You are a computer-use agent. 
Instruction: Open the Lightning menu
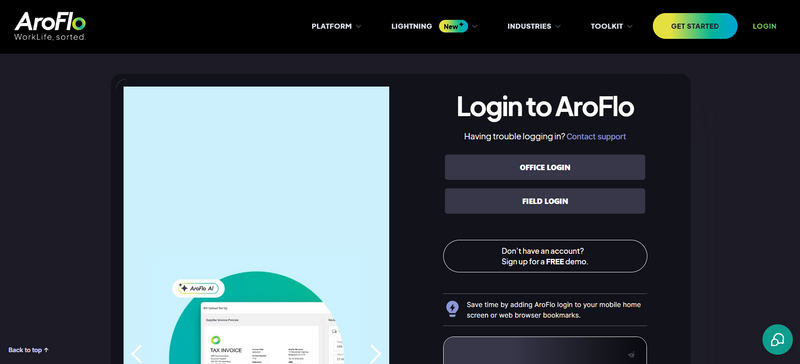click(412, 27)
